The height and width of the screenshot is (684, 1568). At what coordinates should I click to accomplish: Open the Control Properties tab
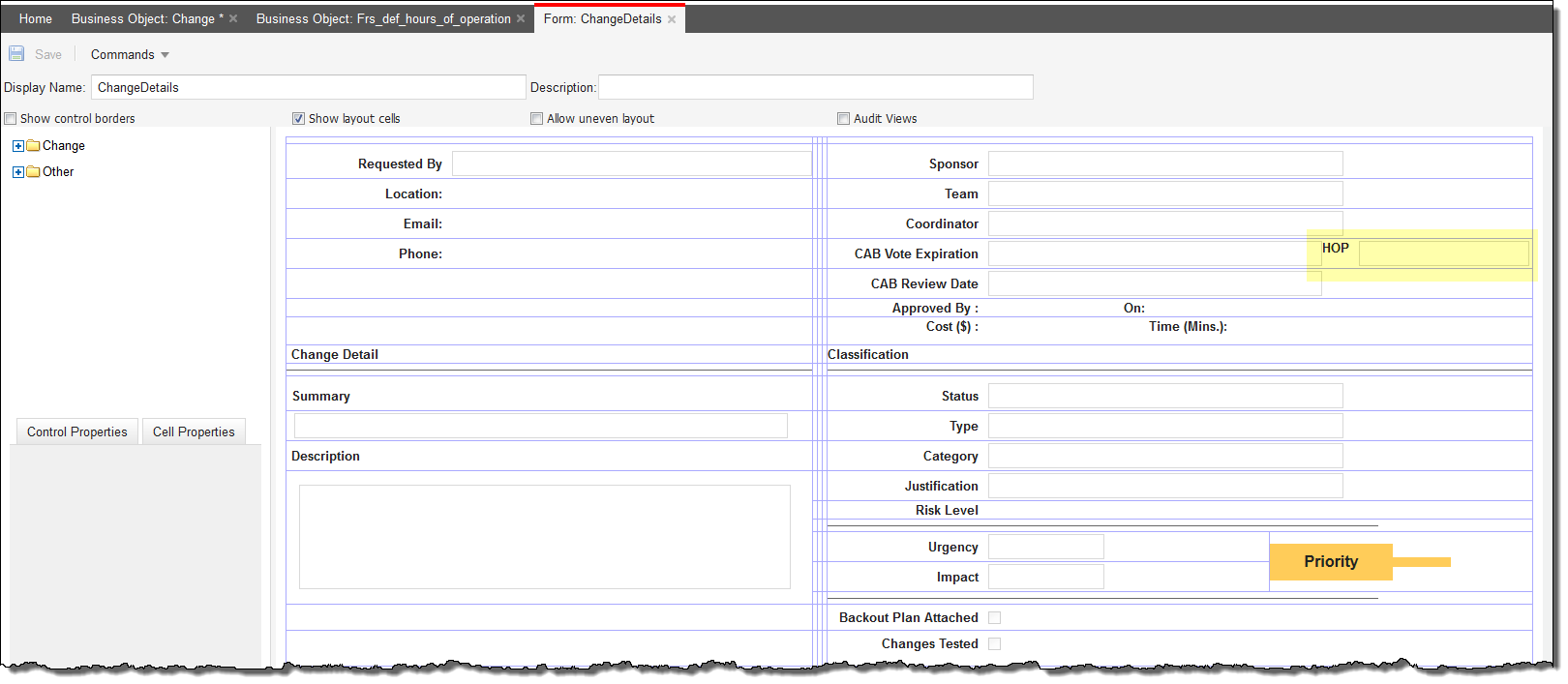[77, 432]
